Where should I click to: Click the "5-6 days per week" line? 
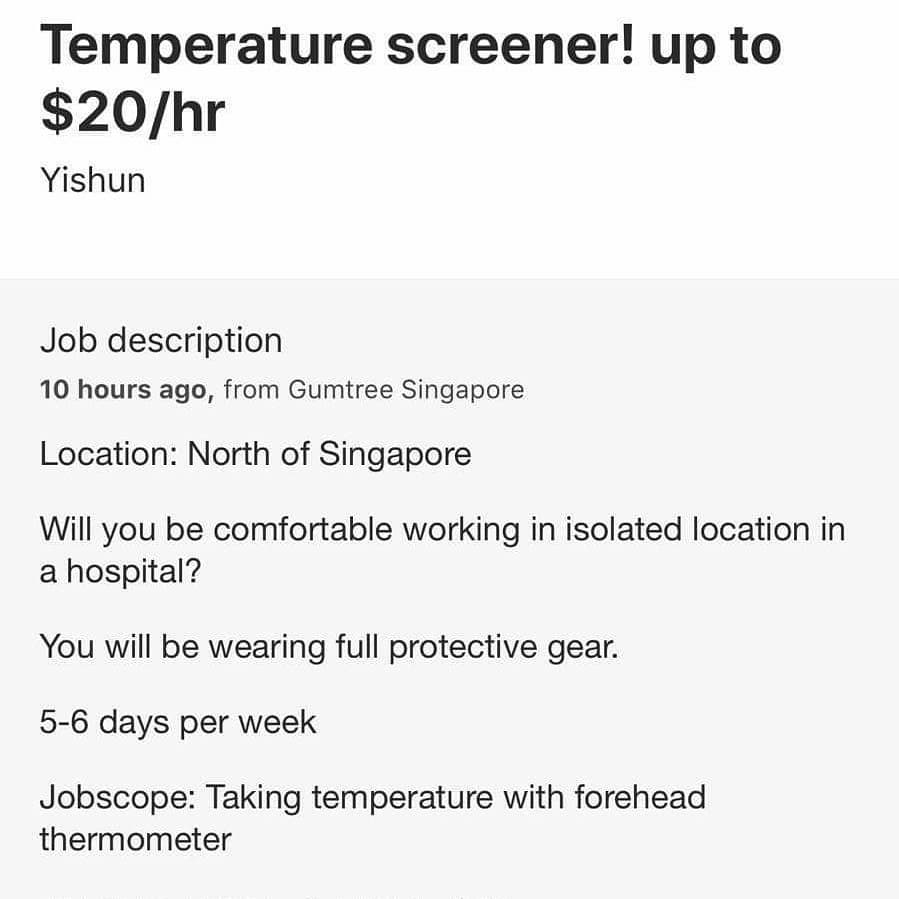click(x=178, y=722)
